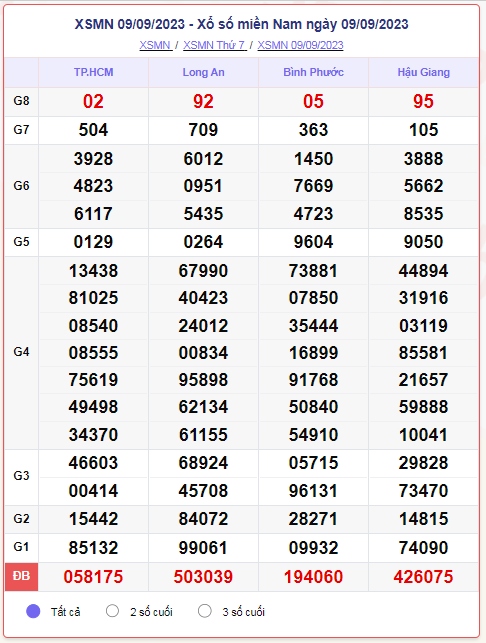Click the G8 number 02 for TP.HCM
Image resolution: width=486 pixels, height=643 pixels.
(93, 101)
